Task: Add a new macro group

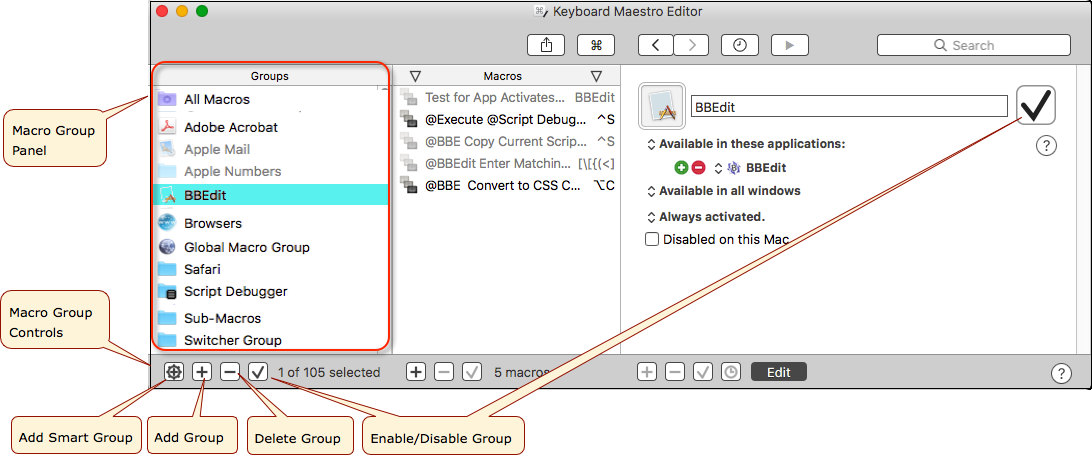Action: click(x=202, y=372)
